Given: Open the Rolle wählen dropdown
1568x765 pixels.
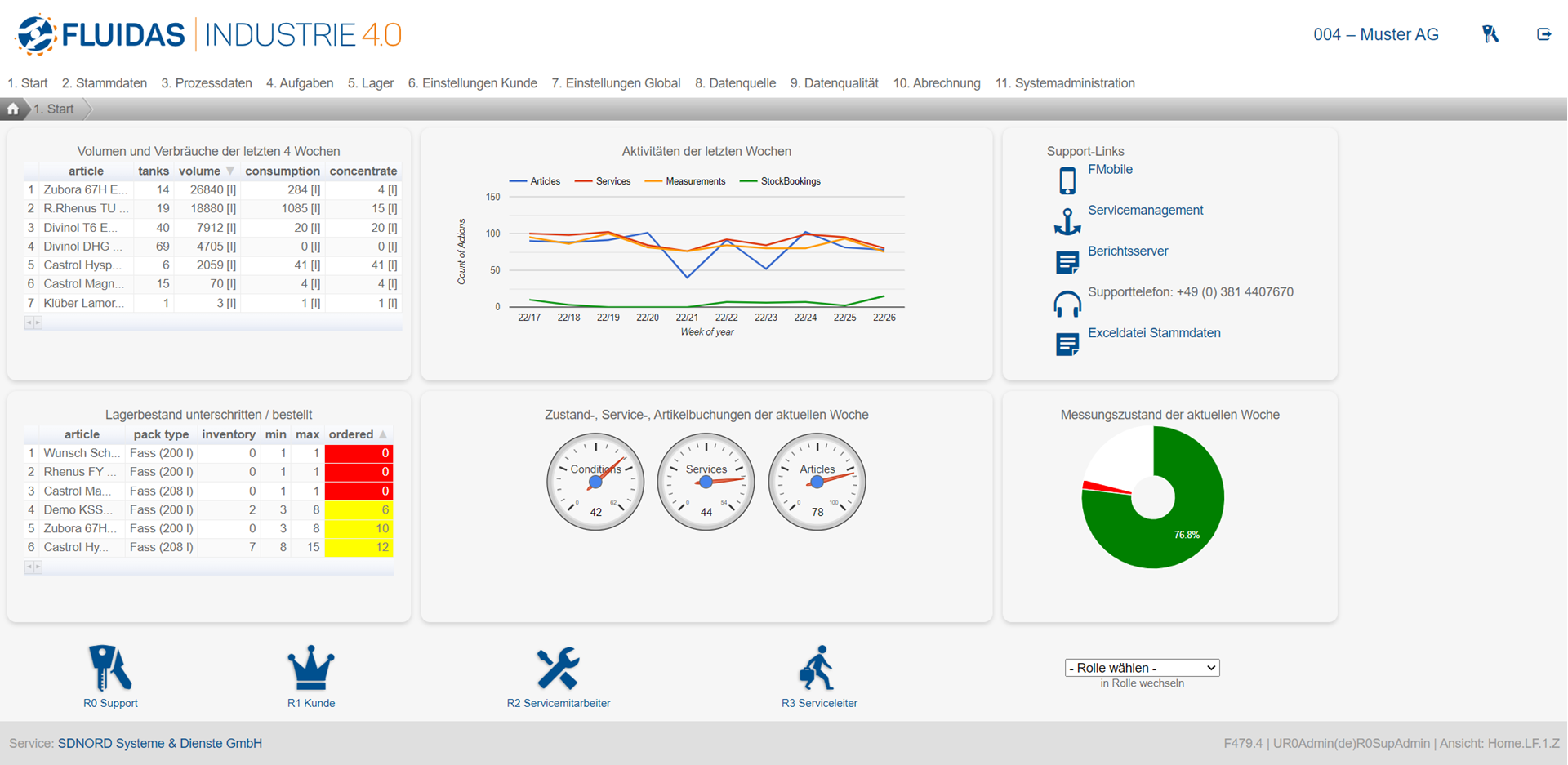Looking at the screenshot, I should click(1142, 668).
